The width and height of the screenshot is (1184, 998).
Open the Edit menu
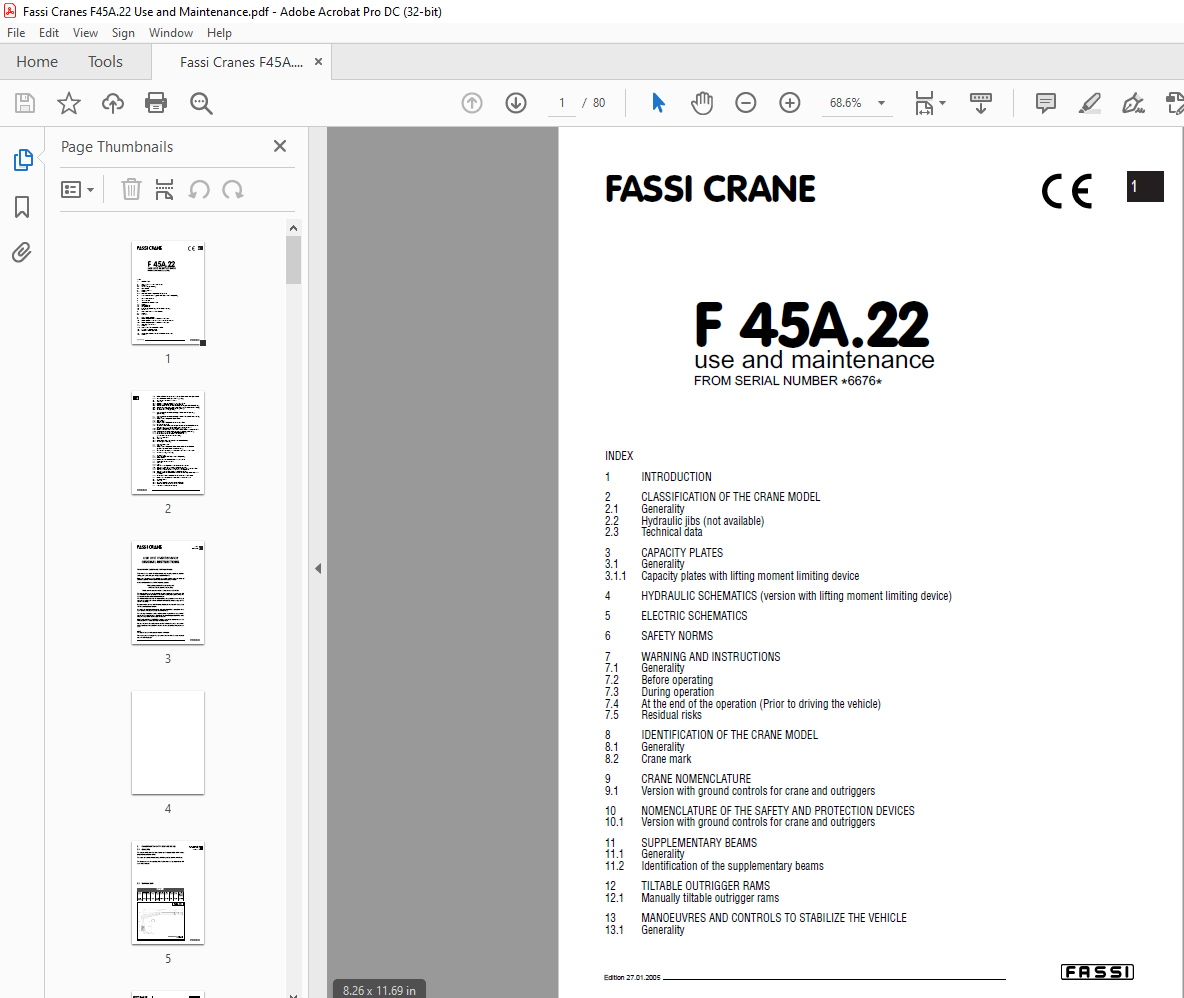tap(49, 32)
